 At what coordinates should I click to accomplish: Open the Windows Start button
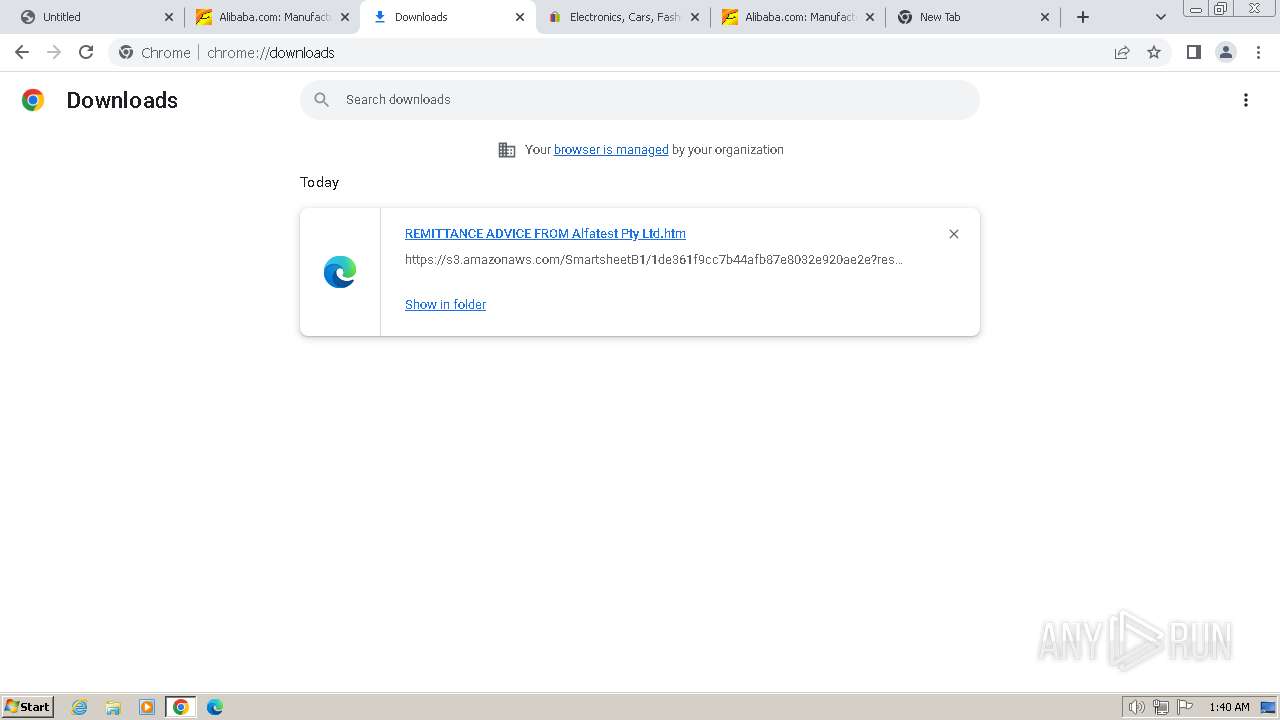[28, 707]
